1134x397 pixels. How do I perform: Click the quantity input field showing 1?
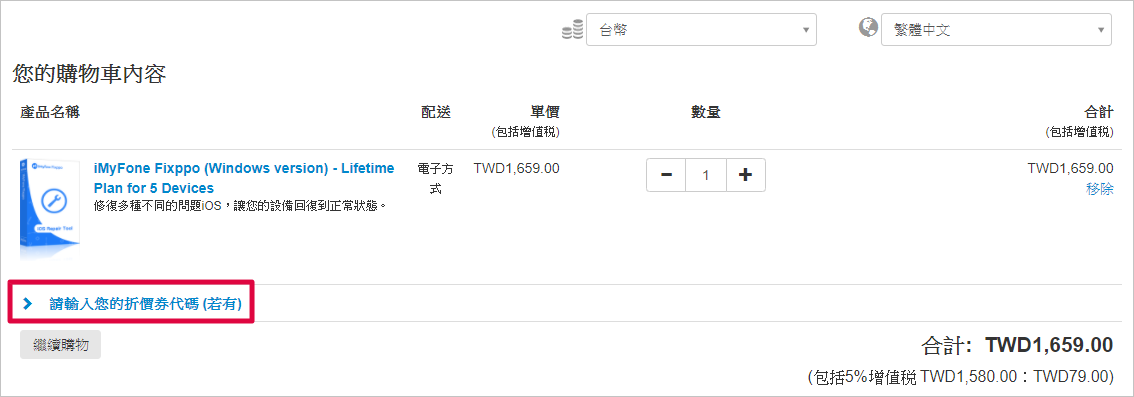click(706, 175)
